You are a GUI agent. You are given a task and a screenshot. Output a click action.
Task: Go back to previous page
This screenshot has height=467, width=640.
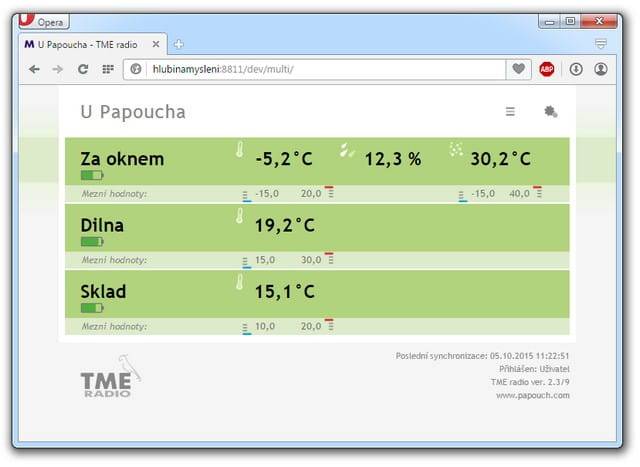coord(34,69)
